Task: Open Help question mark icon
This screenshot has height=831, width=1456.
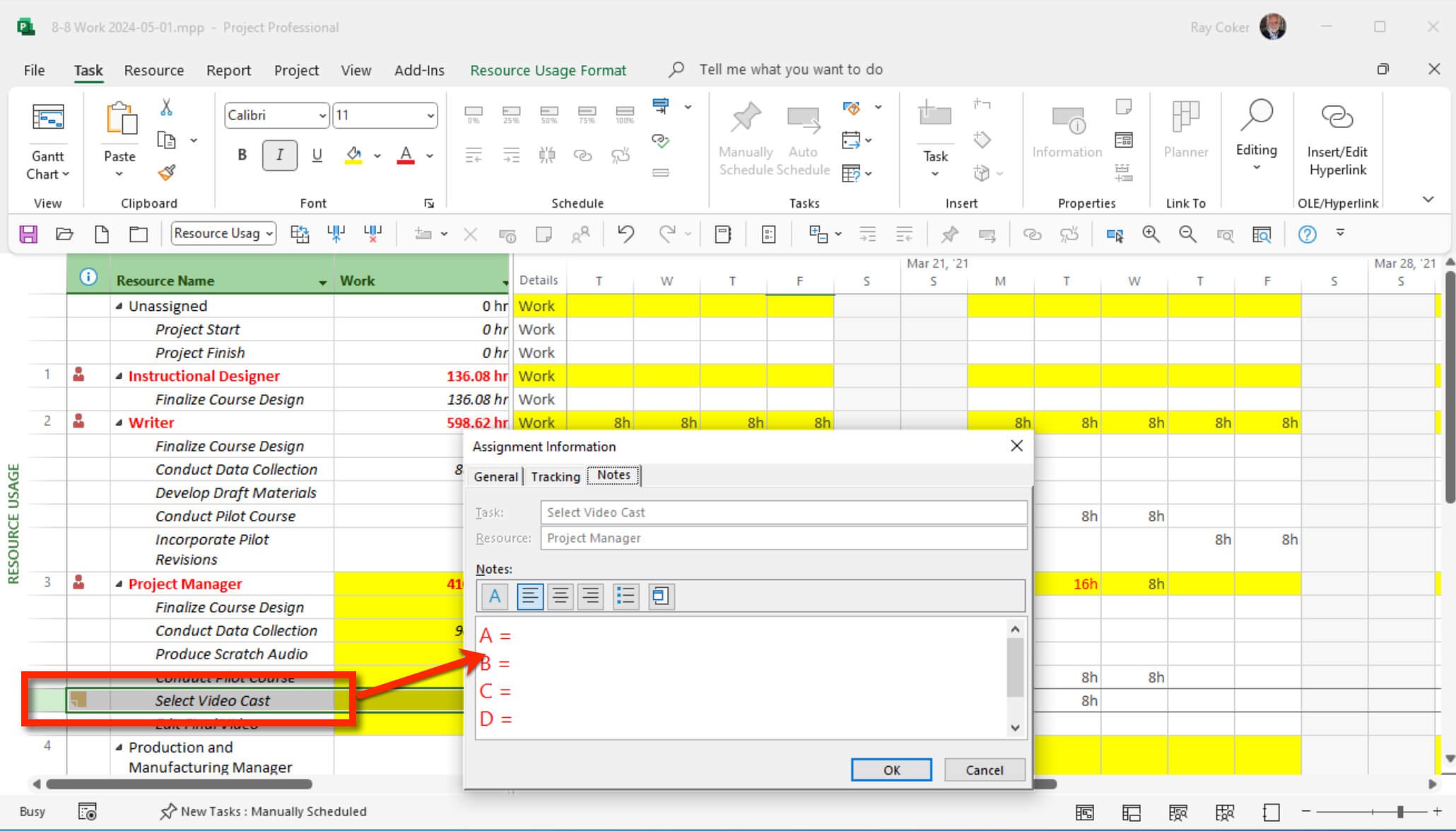Action: [1307, 234]
